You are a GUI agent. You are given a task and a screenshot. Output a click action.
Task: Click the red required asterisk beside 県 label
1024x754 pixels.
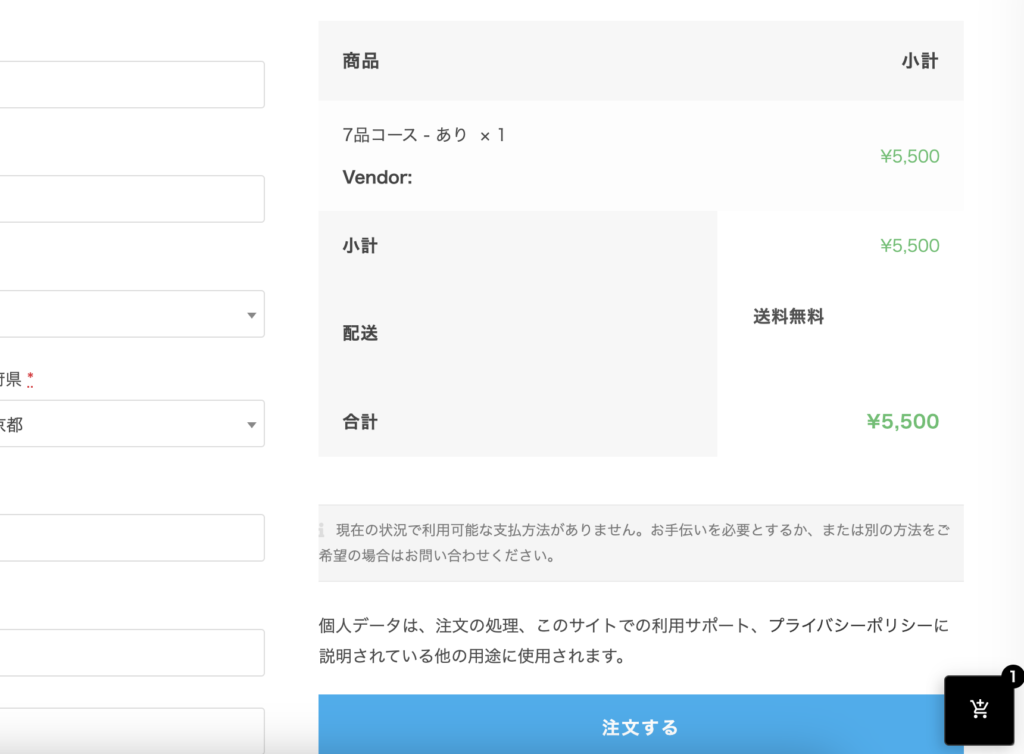click(30, 380)
